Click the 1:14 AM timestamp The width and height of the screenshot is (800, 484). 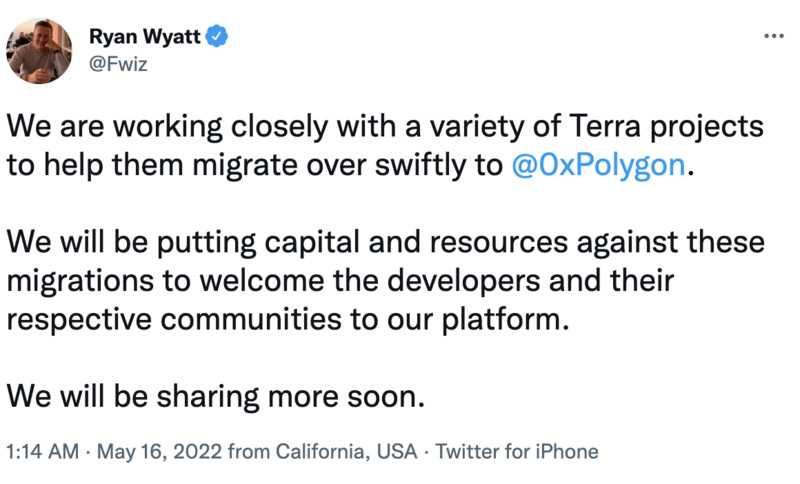click(41, 452)
